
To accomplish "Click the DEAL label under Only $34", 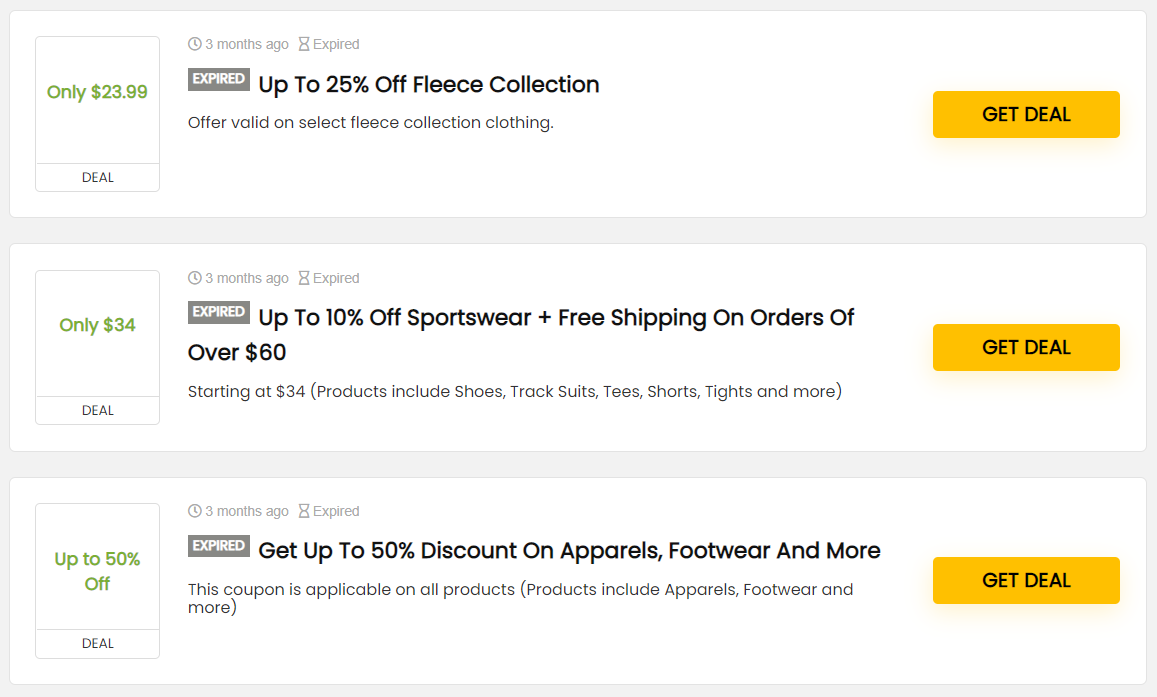I will click(x=97, y=411).
